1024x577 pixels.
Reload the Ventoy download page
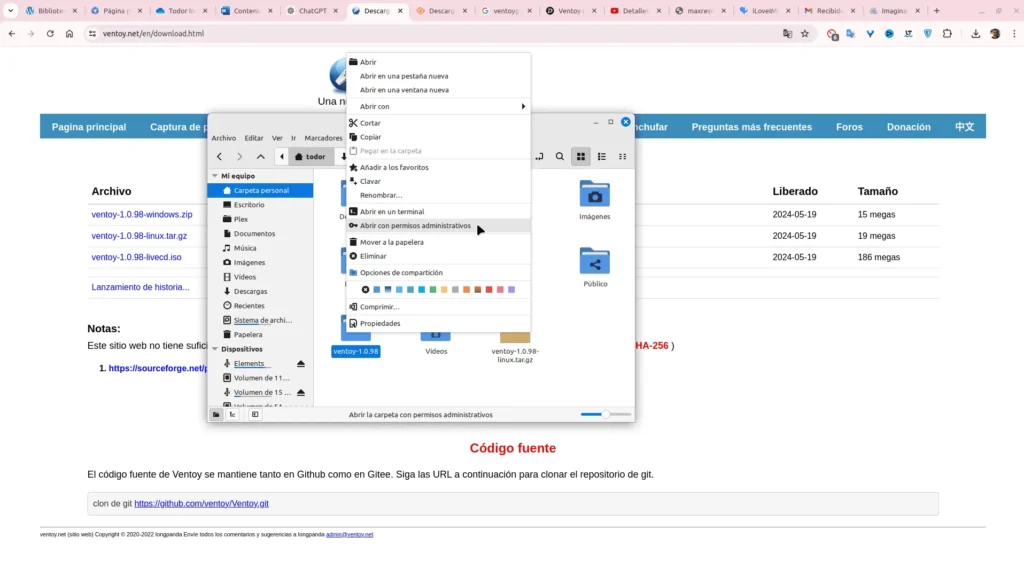point(50,33)
